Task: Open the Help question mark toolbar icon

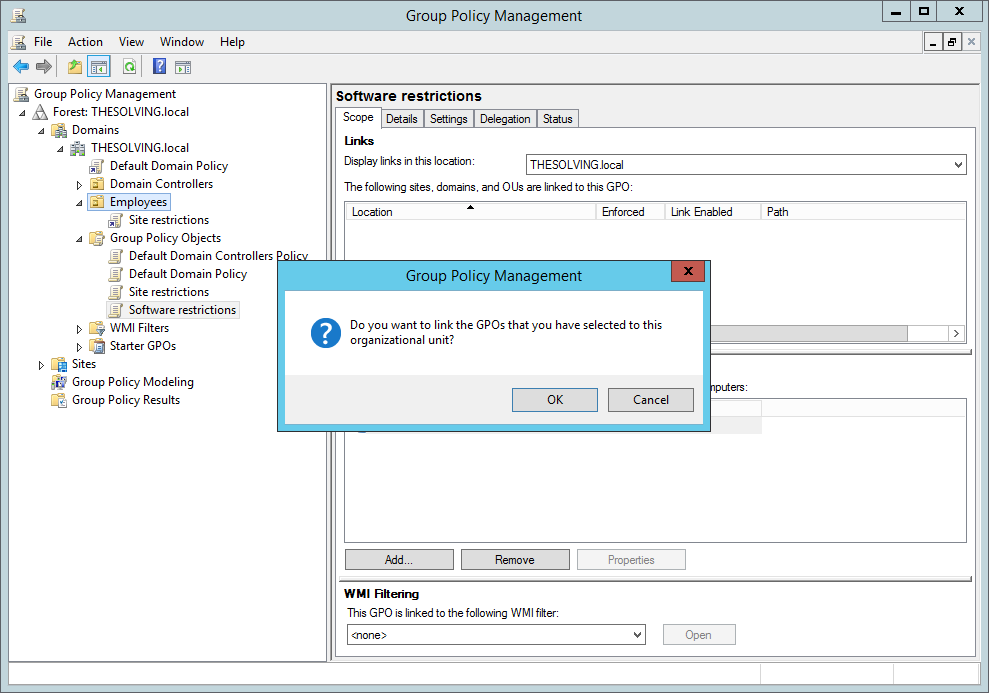Action: (x=160, y=66)
